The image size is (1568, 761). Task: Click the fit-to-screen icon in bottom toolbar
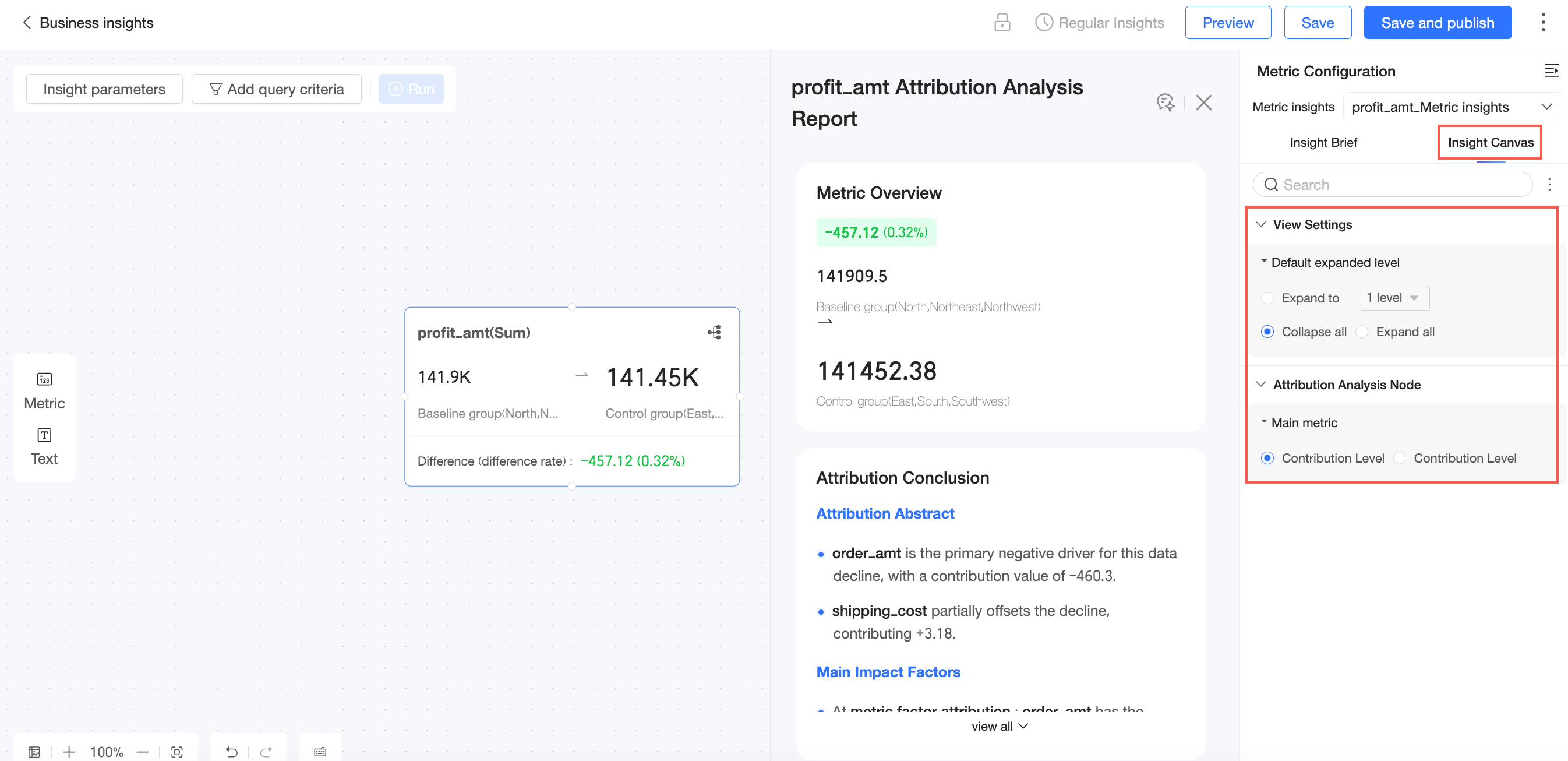[176, 752]
